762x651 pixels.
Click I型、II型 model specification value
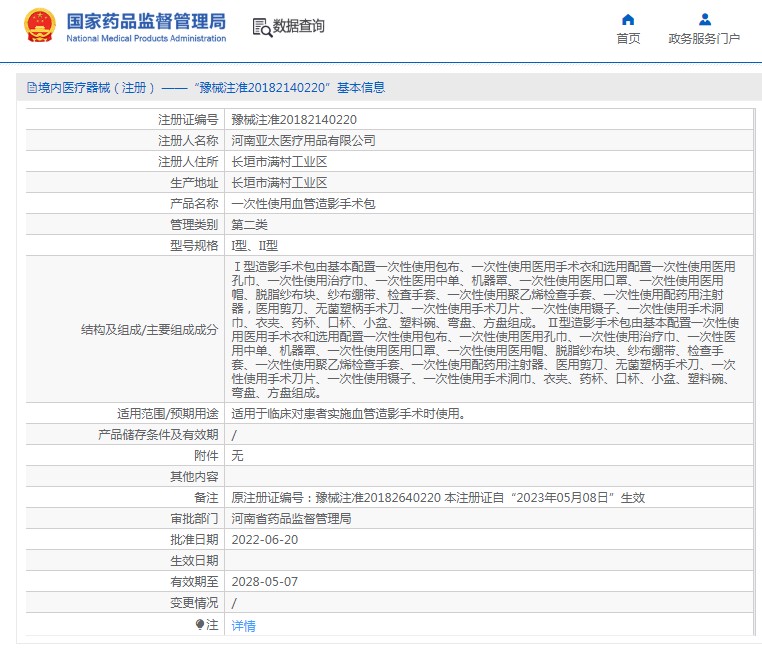(255, 245)
